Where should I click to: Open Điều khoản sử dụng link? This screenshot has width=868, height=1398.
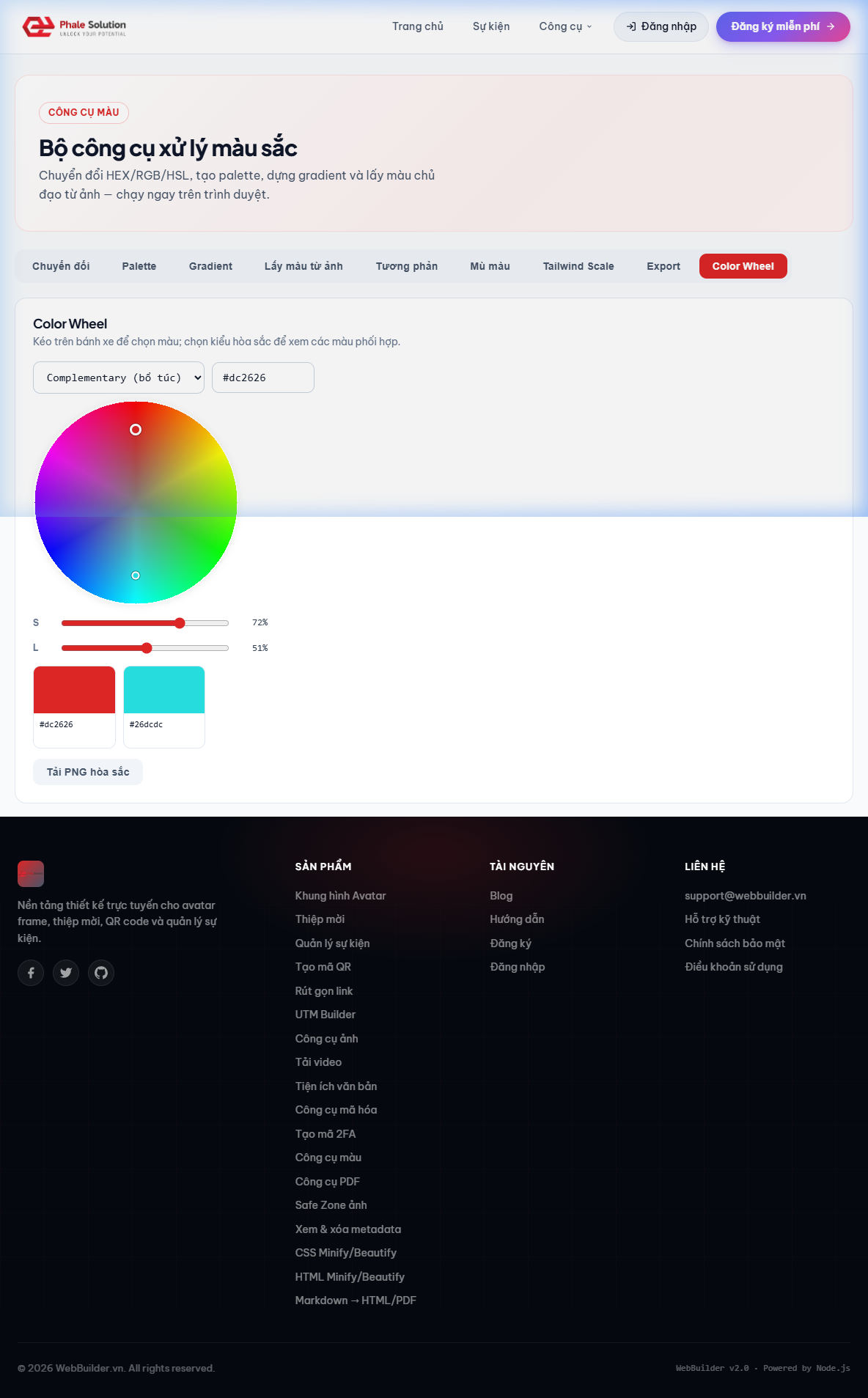(734, 967)
